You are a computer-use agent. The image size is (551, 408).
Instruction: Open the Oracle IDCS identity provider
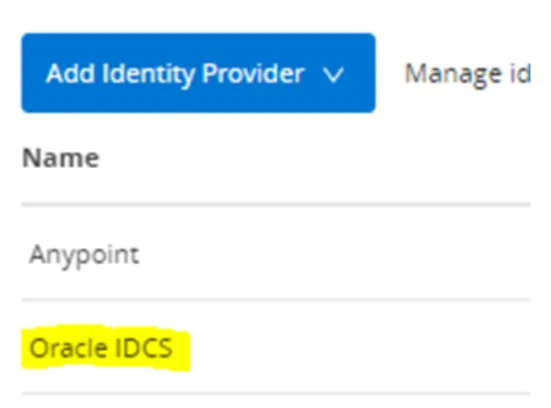pos(101,348)
